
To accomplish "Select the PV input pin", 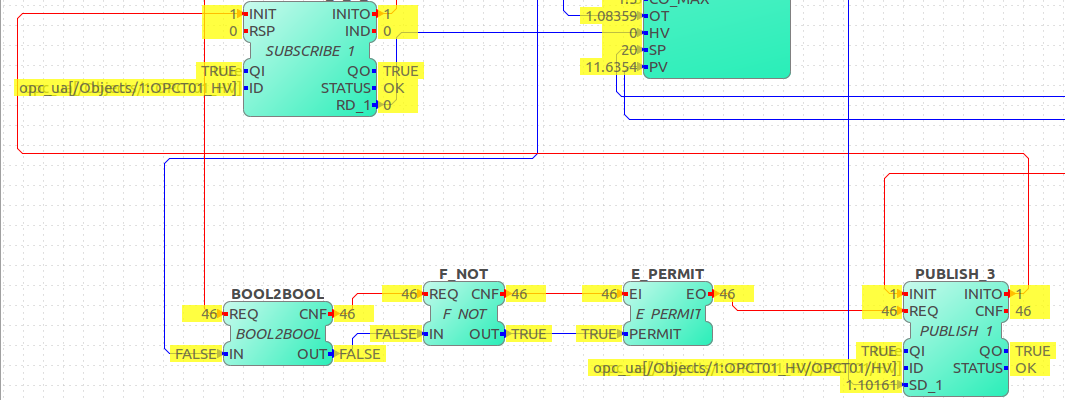I will tap(659, 67).
